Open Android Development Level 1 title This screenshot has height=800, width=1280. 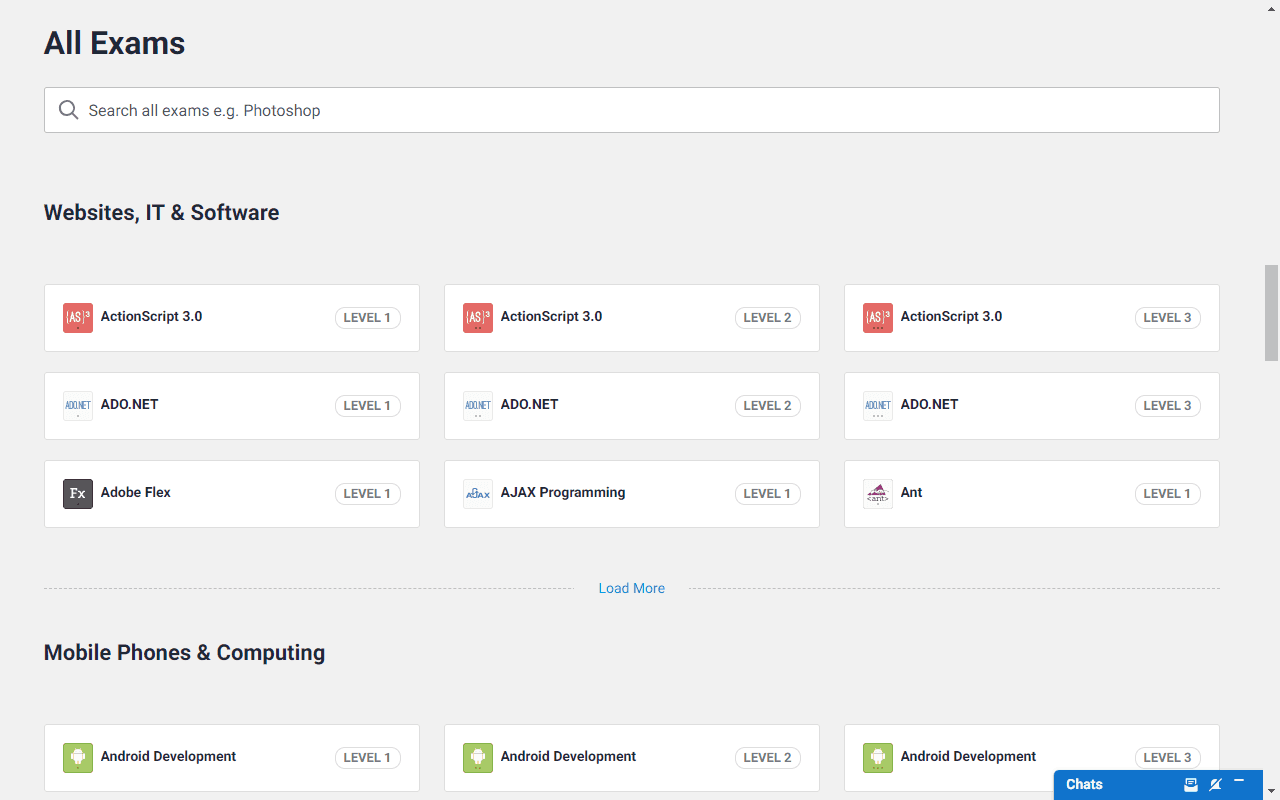(168, 756)
